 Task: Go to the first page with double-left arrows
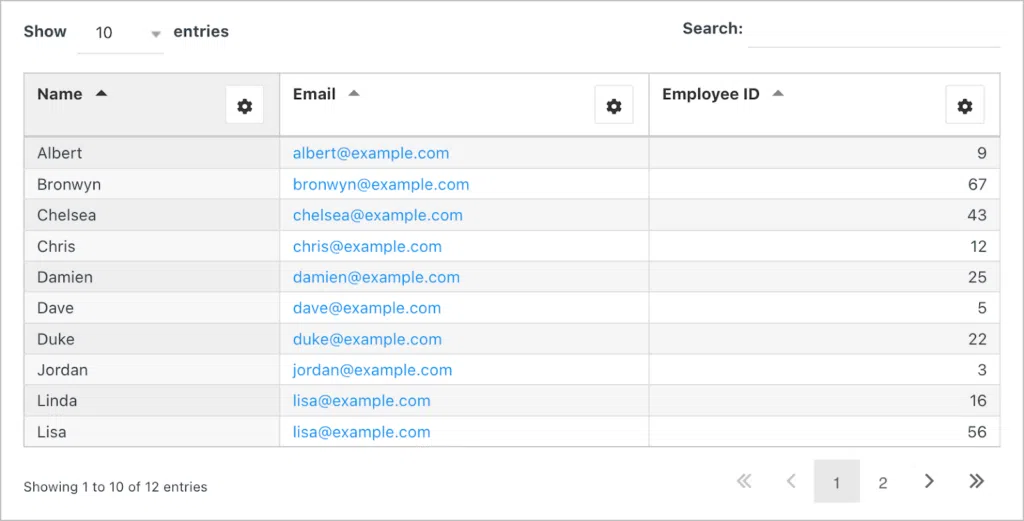tap(744, 482)
